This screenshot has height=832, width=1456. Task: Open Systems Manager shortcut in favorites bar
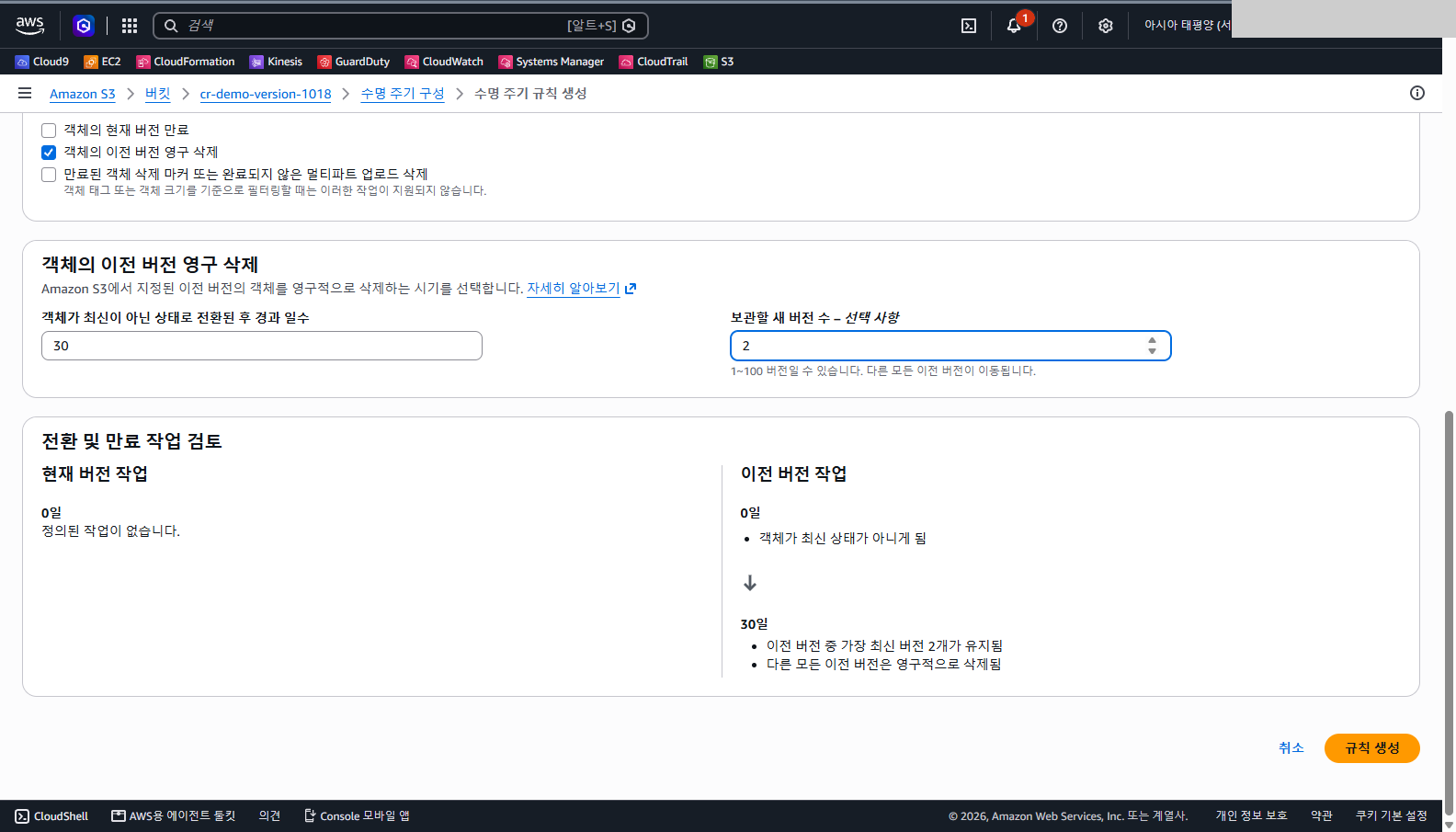point(552,62)
